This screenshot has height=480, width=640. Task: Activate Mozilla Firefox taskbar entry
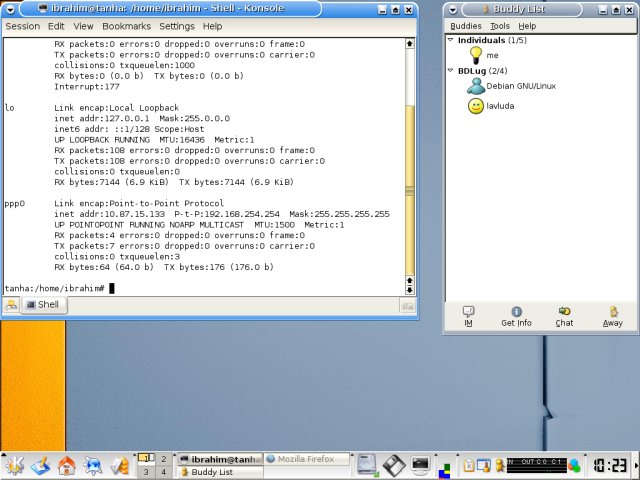tap(307, 459)
